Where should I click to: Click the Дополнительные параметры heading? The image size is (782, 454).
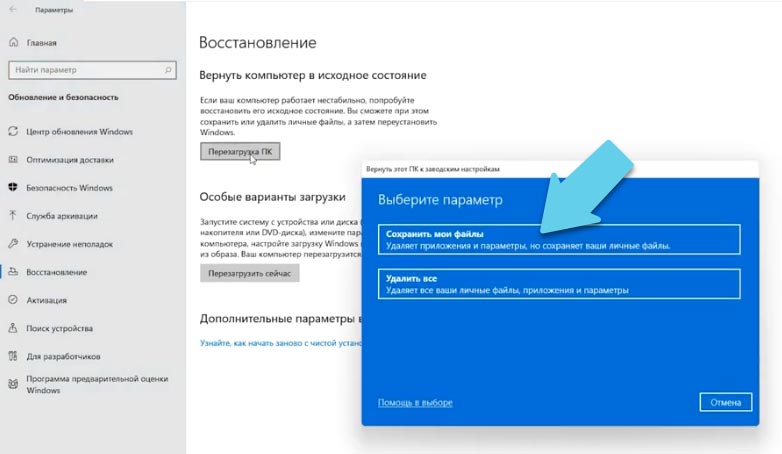click(x=281, y=319)
